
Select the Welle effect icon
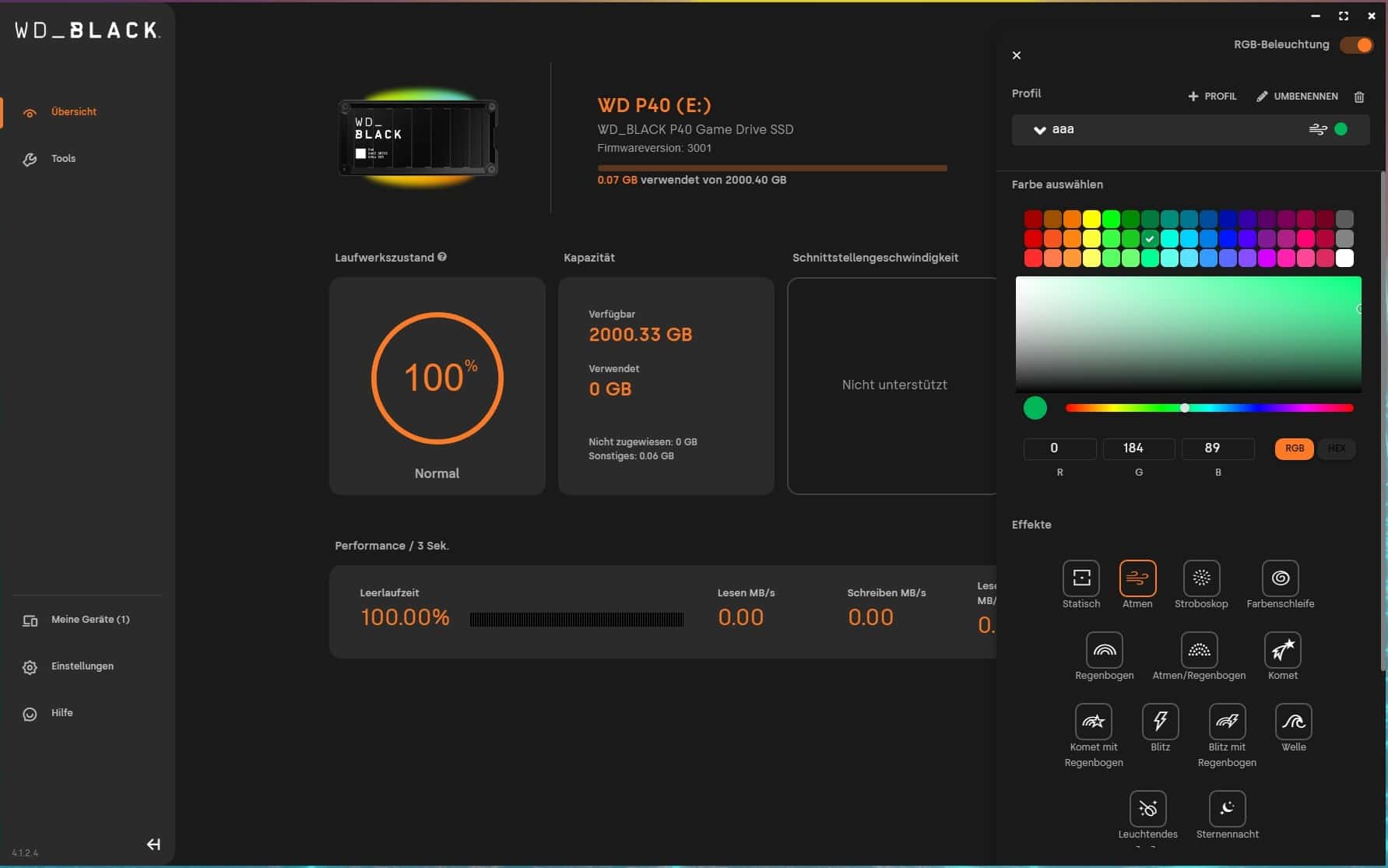pyautogui.click(x=1293, y=722)
